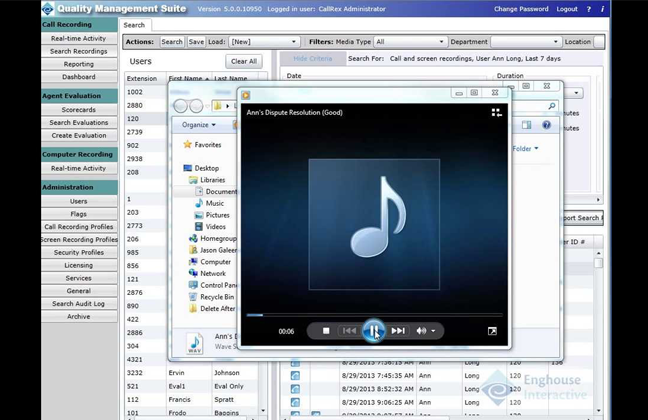Click the playback seek bar

(374, 315)
